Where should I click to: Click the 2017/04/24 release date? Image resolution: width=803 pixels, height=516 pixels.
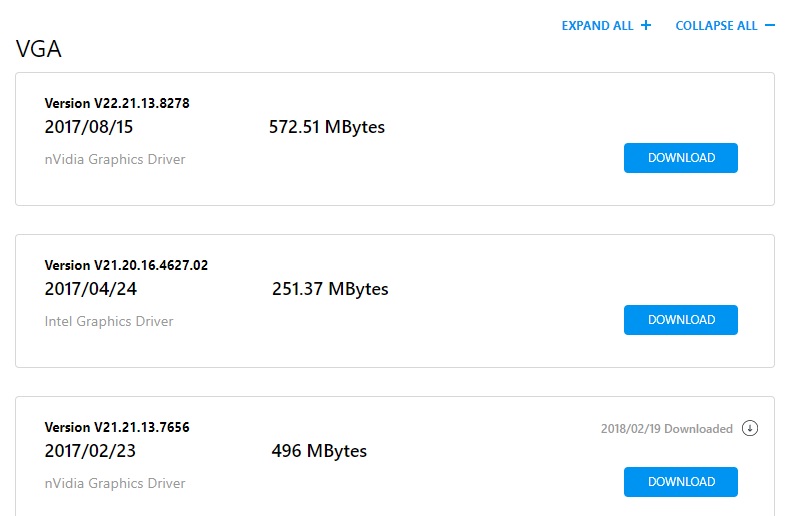[91, 289]
